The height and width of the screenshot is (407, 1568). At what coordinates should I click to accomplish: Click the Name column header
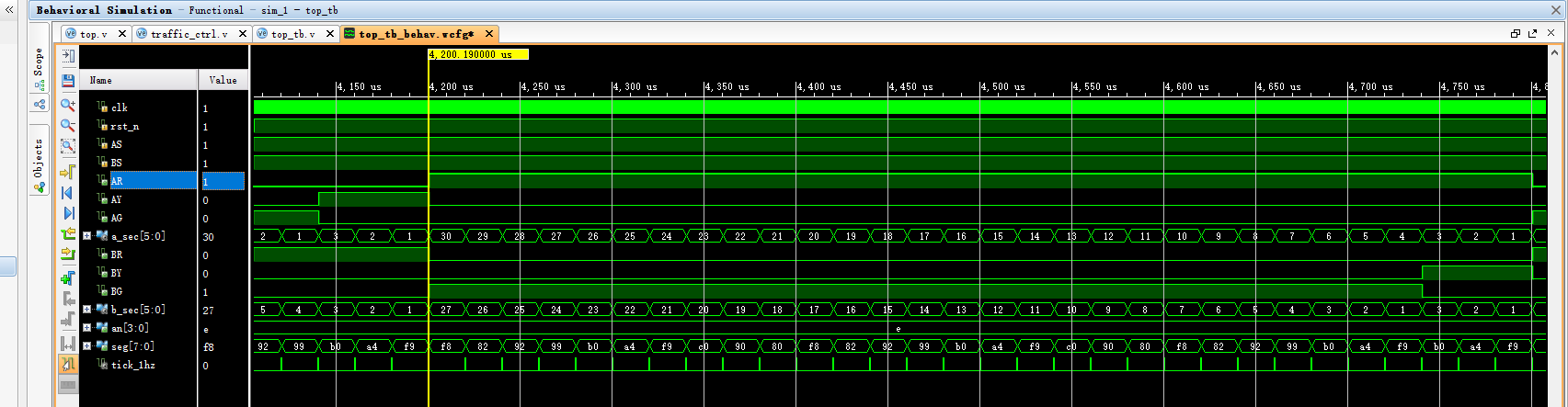click(x=138, y=80)
